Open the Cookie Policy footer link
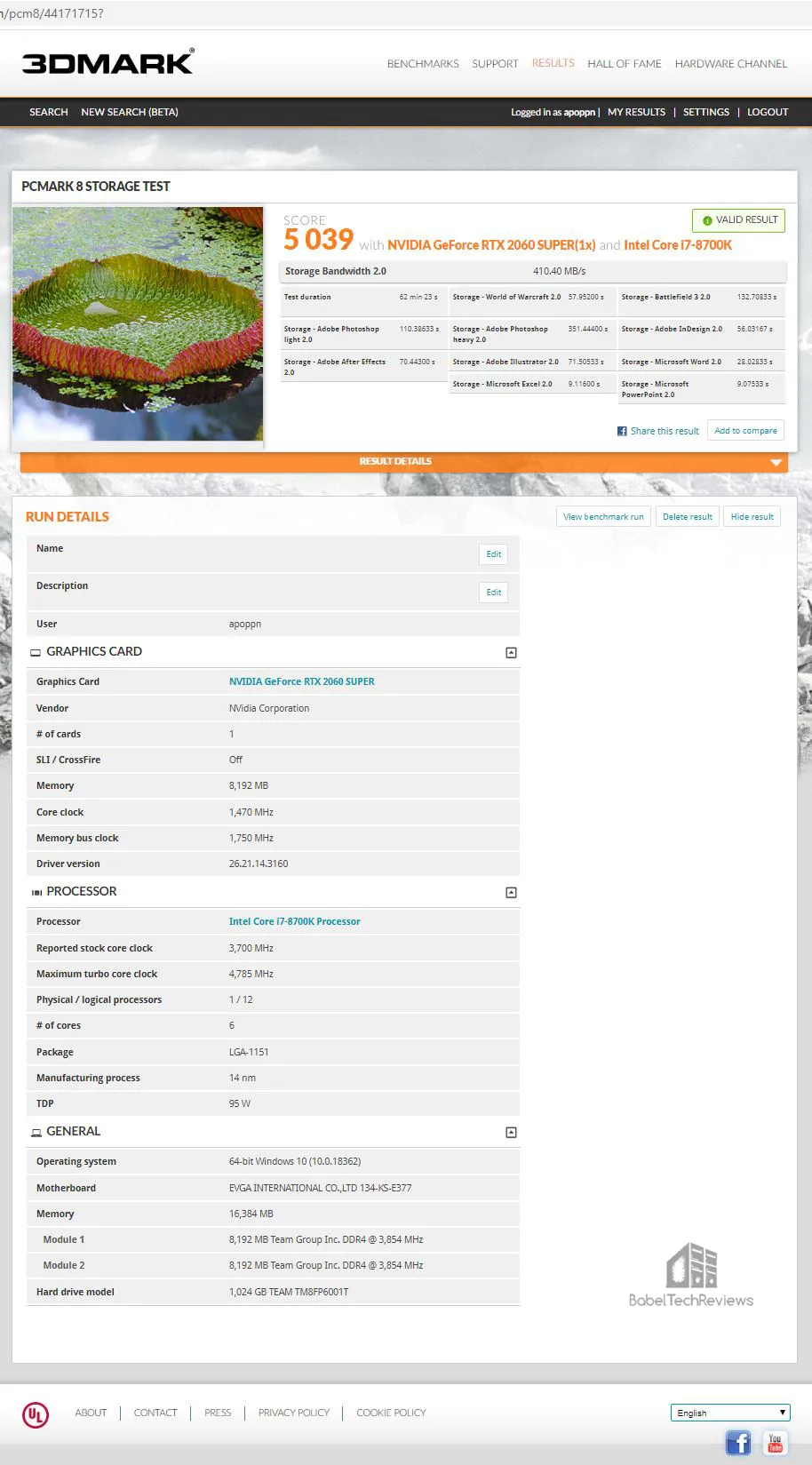Image resolution: width=812 pixels, height=1465 pixels. coord(391,1413)
